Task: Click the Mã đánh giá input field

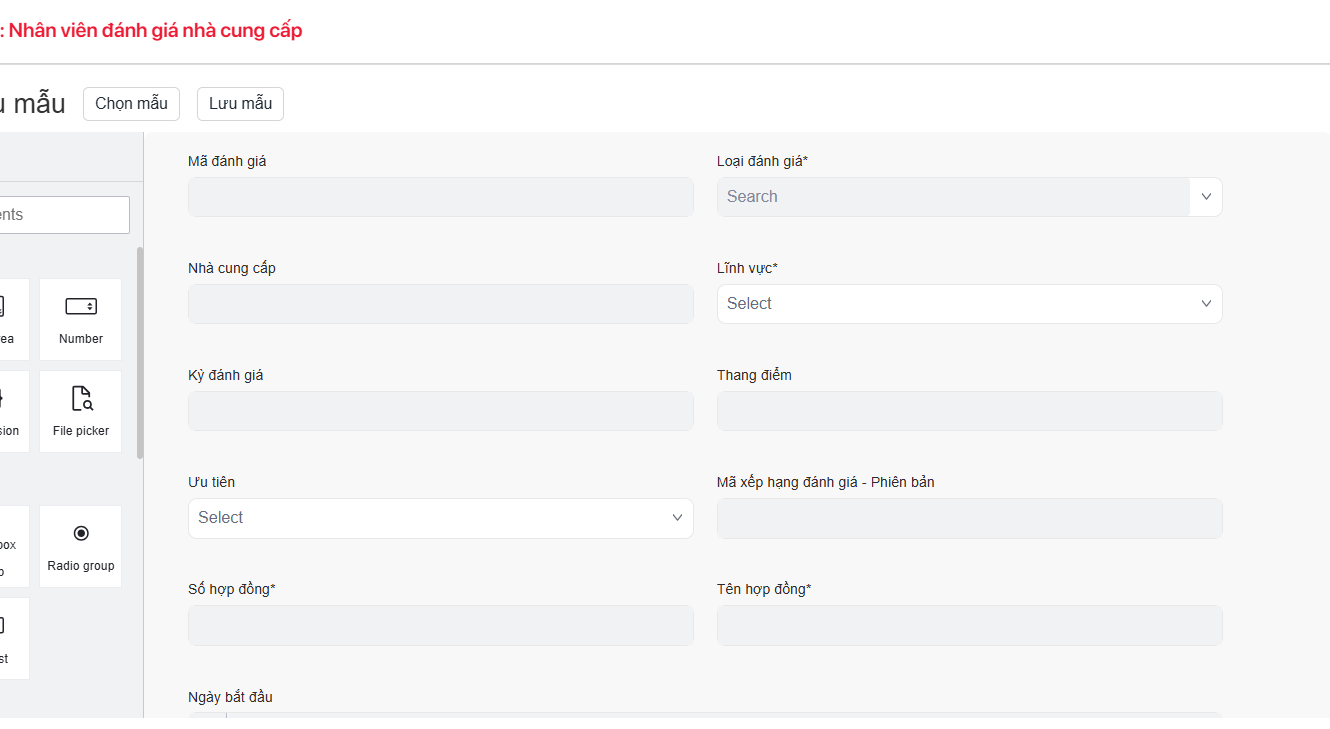Action: click(440, 197)
